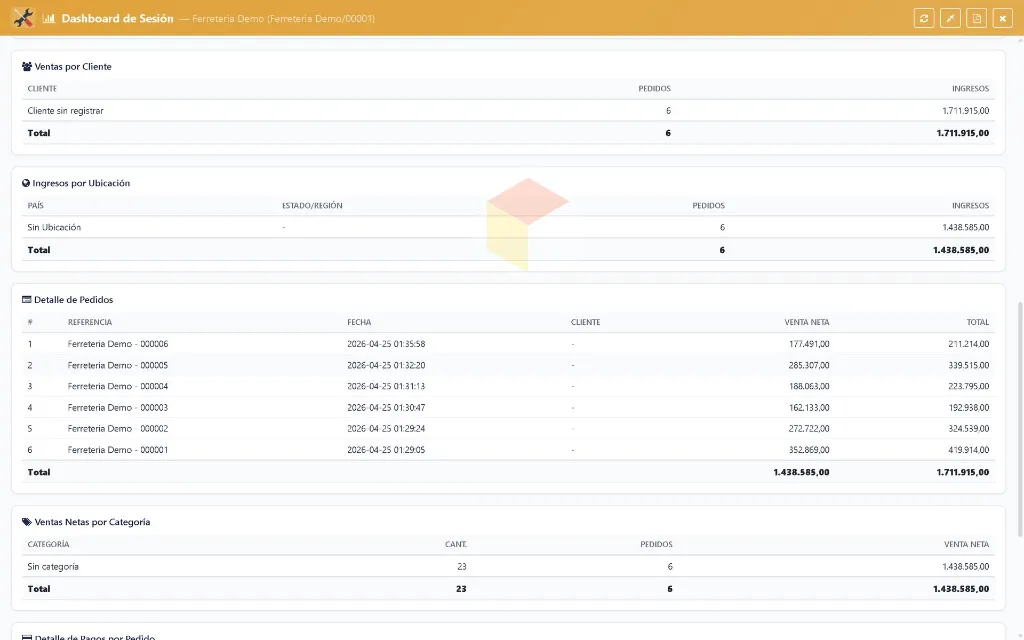Click ingresos 1.711.915,00 in Cliente sin registrar row
This screenshot has height=640, width=1024.
[965, 111]
